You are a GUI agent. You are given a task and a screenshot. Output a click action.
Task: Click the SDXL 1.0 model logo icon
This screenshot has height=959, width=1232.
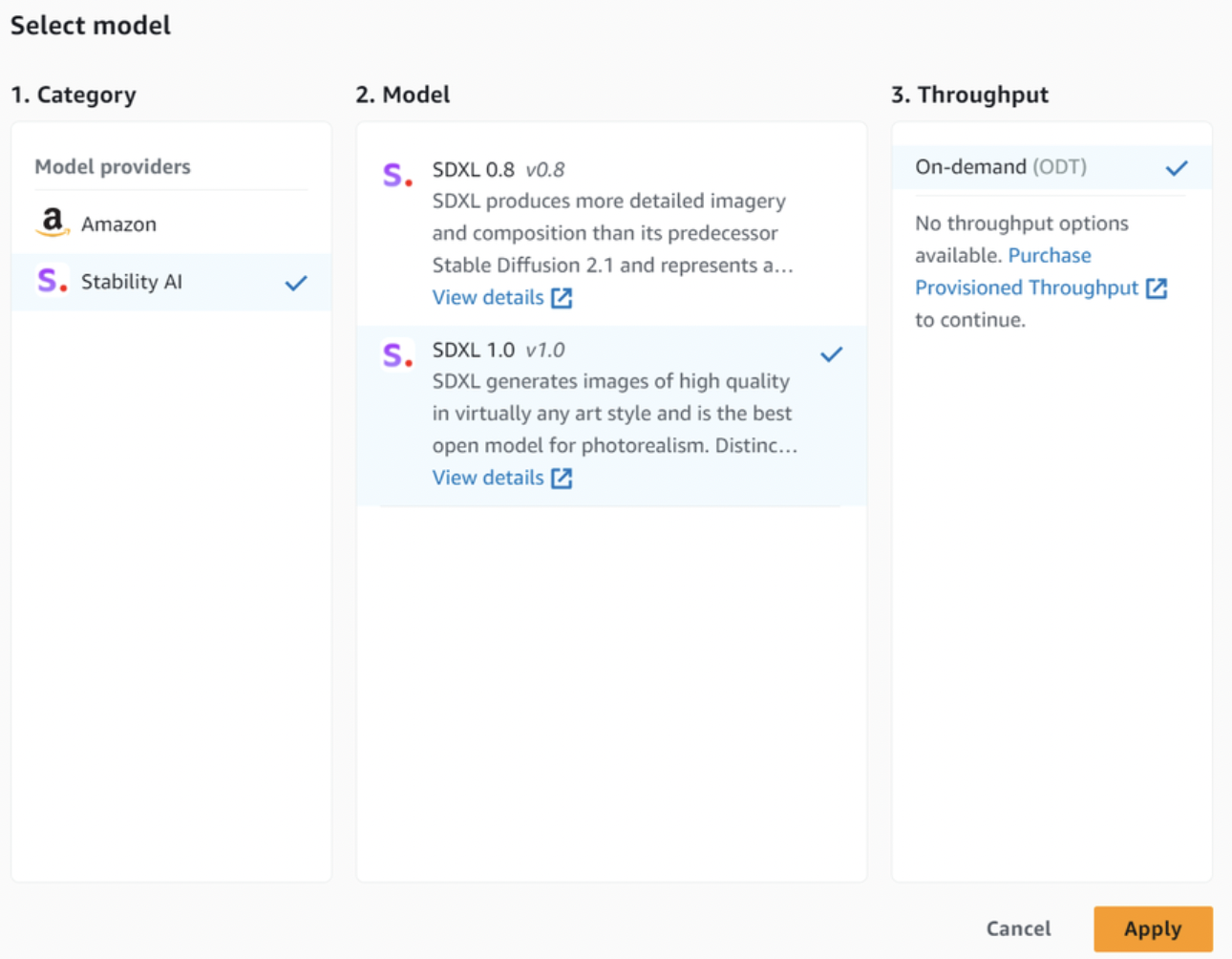[397, 355]
